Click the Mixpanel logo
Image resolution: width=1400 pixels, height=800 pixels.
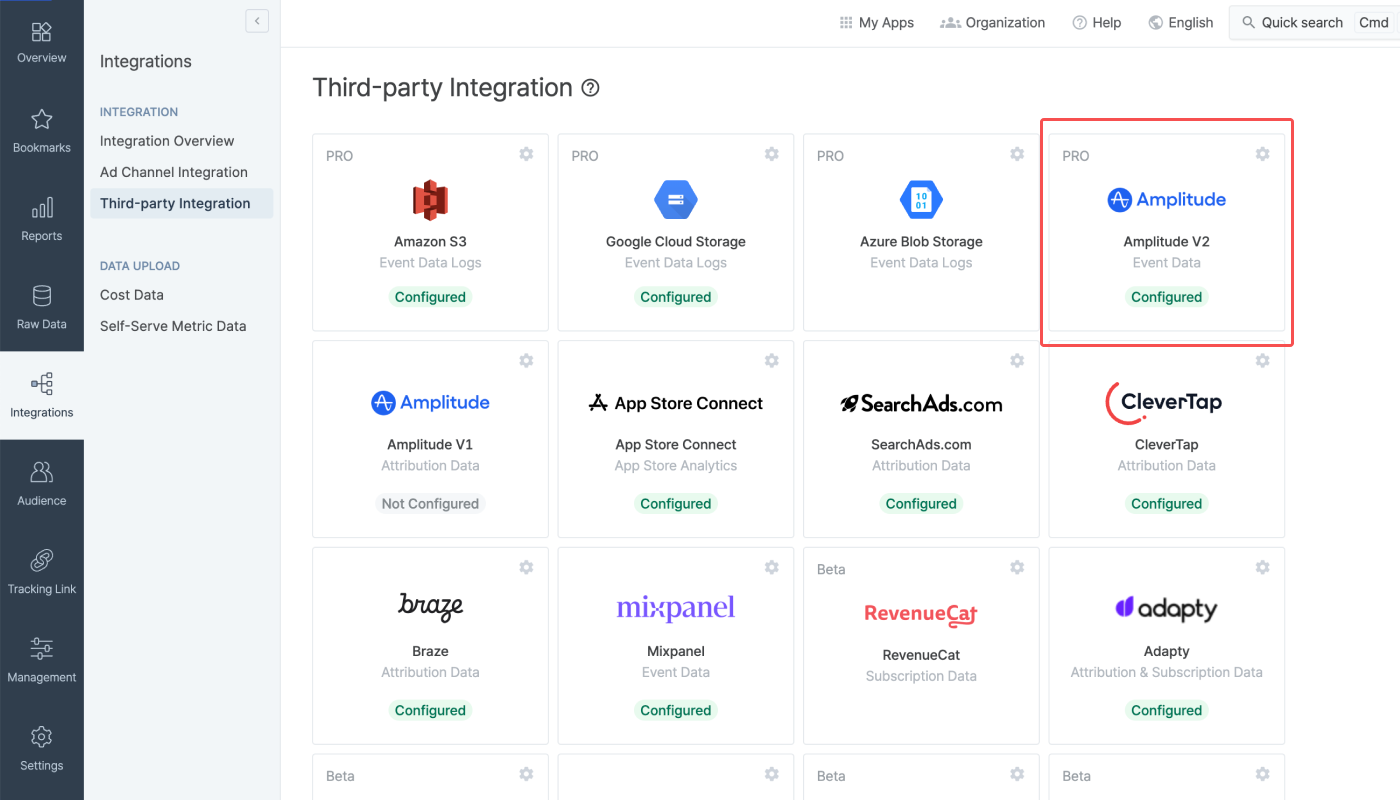pos(676,607)
